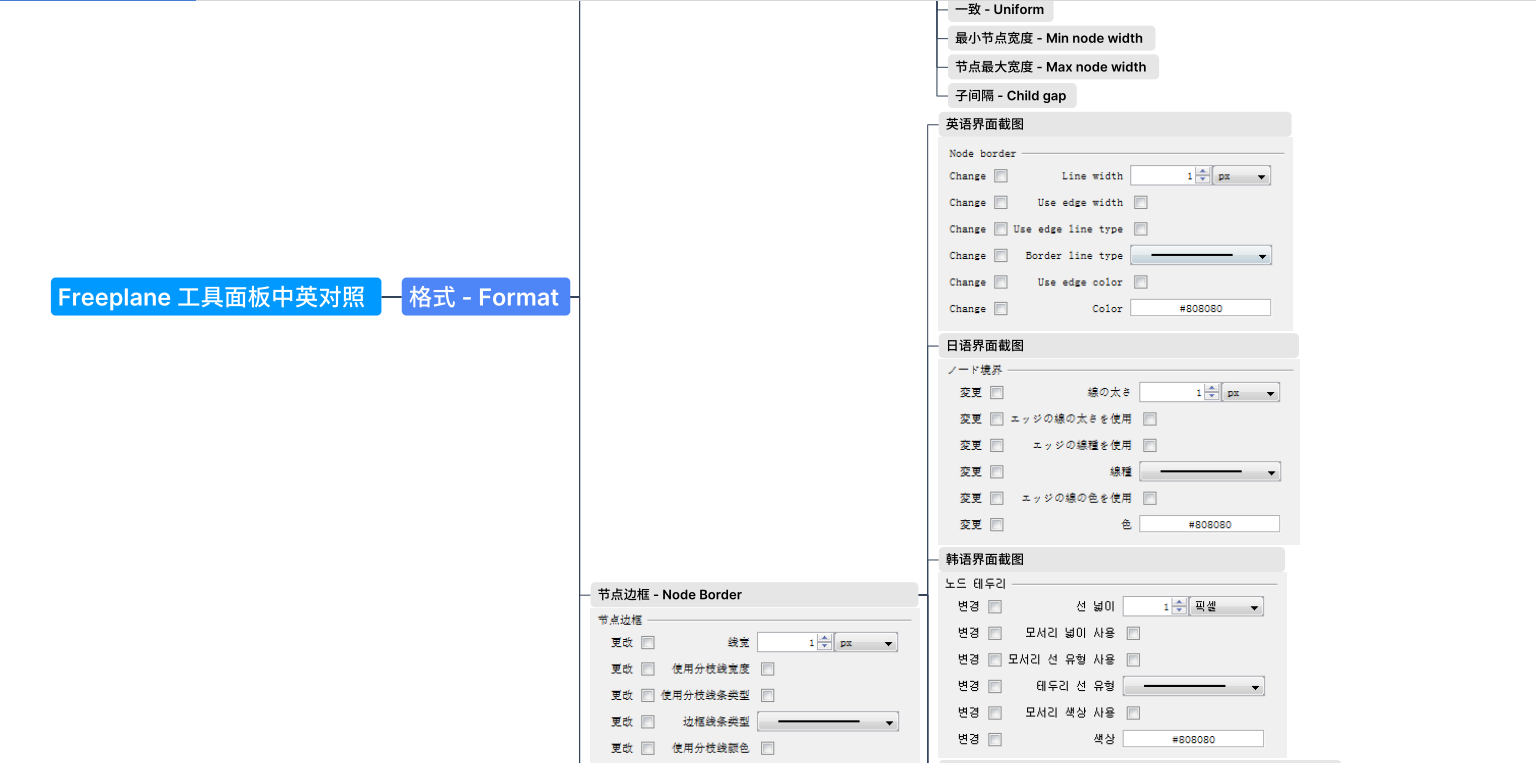Tick Change checkbox in the English Color row

click(1001, 309)
